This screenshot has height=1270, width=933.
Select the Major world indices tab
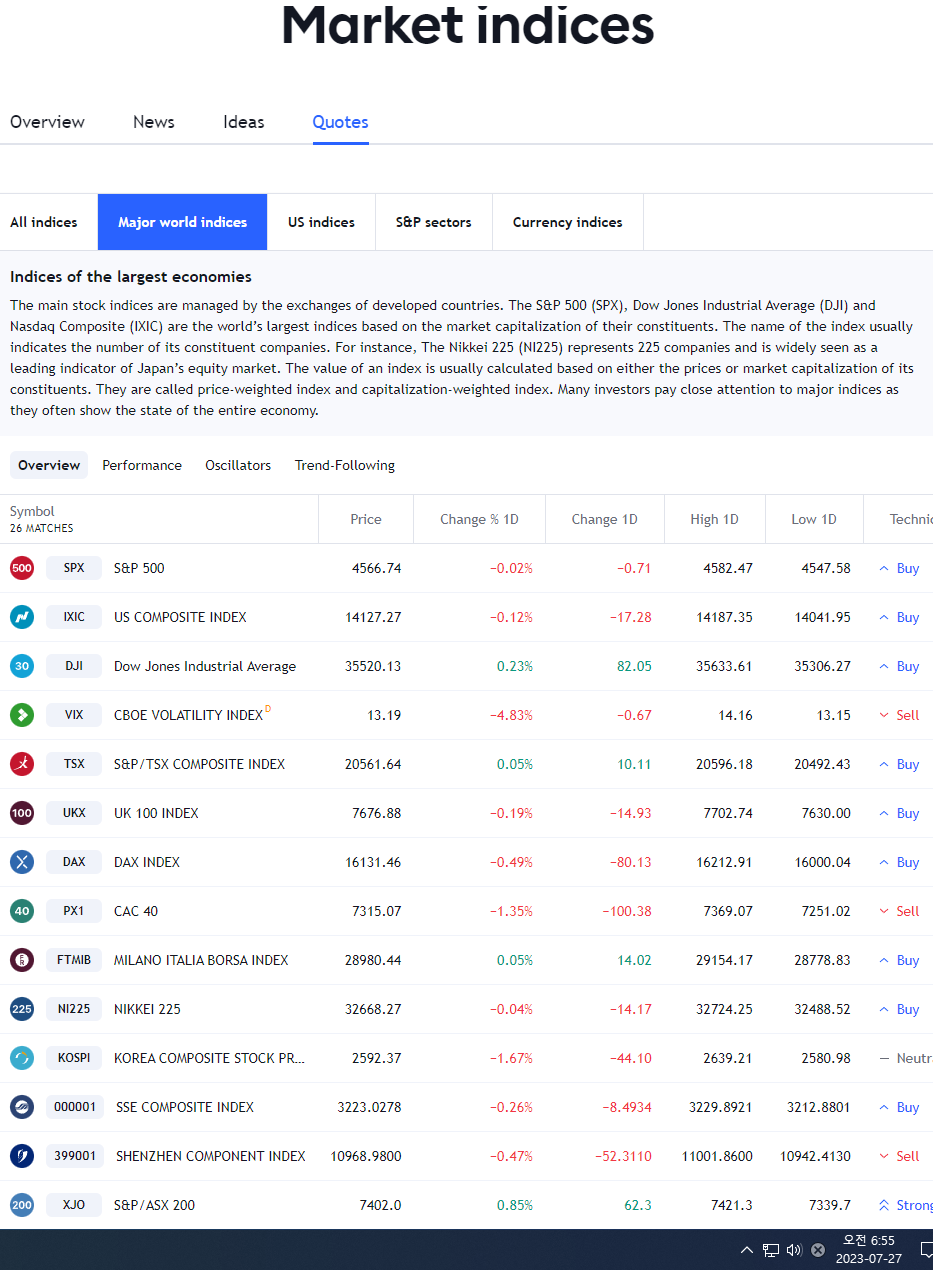pos(183,222)
